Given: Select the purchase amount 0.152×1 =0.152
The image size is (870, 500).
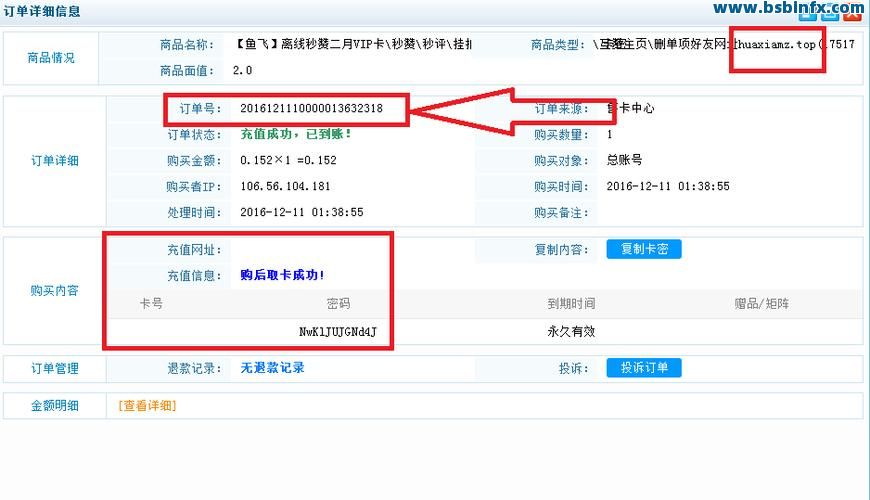Looking at the screenshot, I should (288, 160).
